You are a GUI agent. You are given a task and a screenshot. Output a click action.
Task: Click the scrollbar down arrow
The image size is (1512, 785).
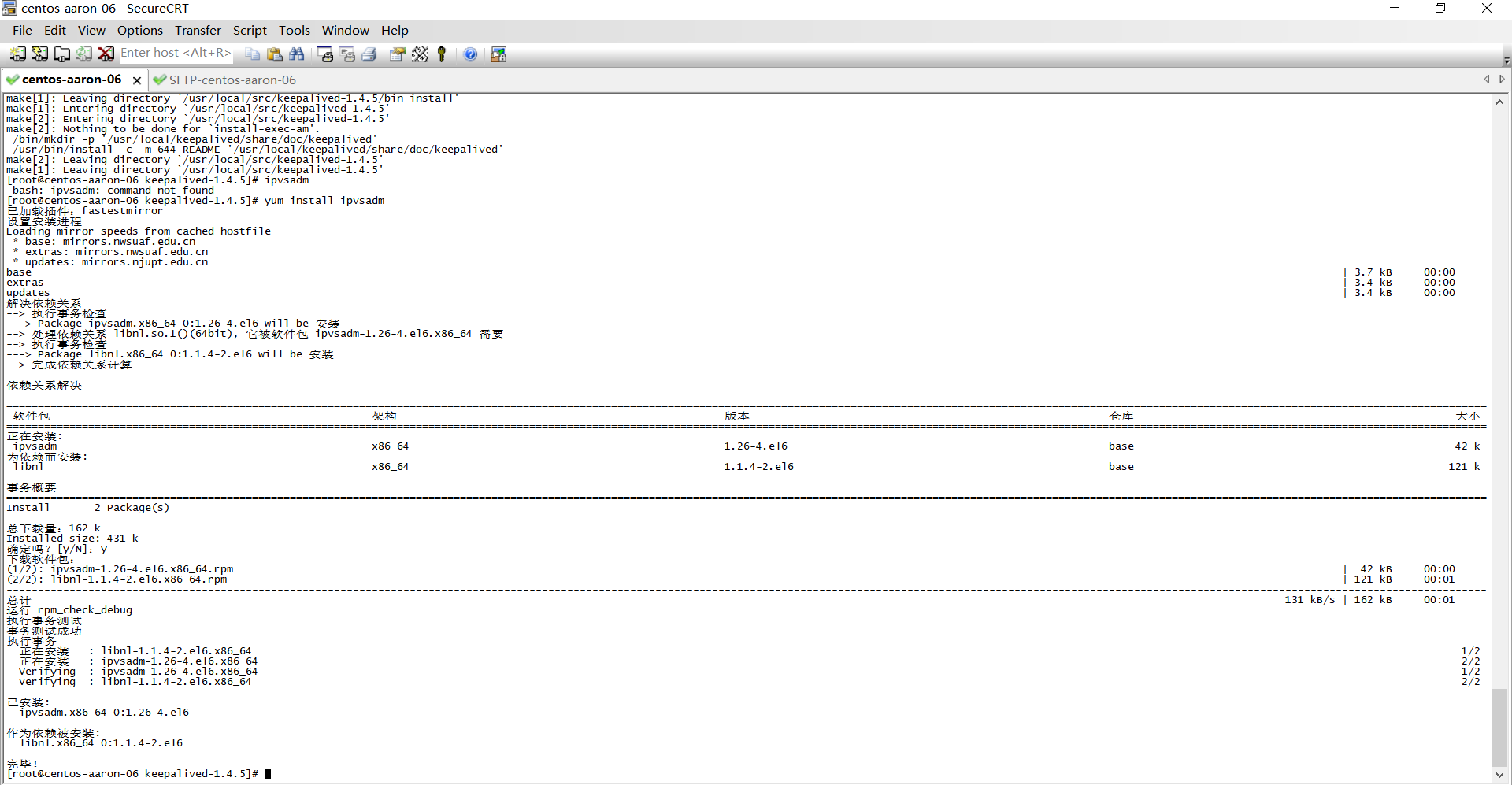(x=1500, y=773)
